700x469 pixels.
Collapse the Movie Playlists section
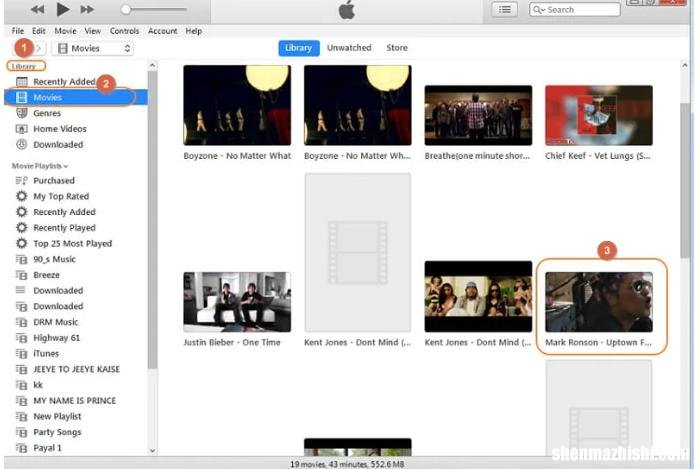[x=40, y=166]
